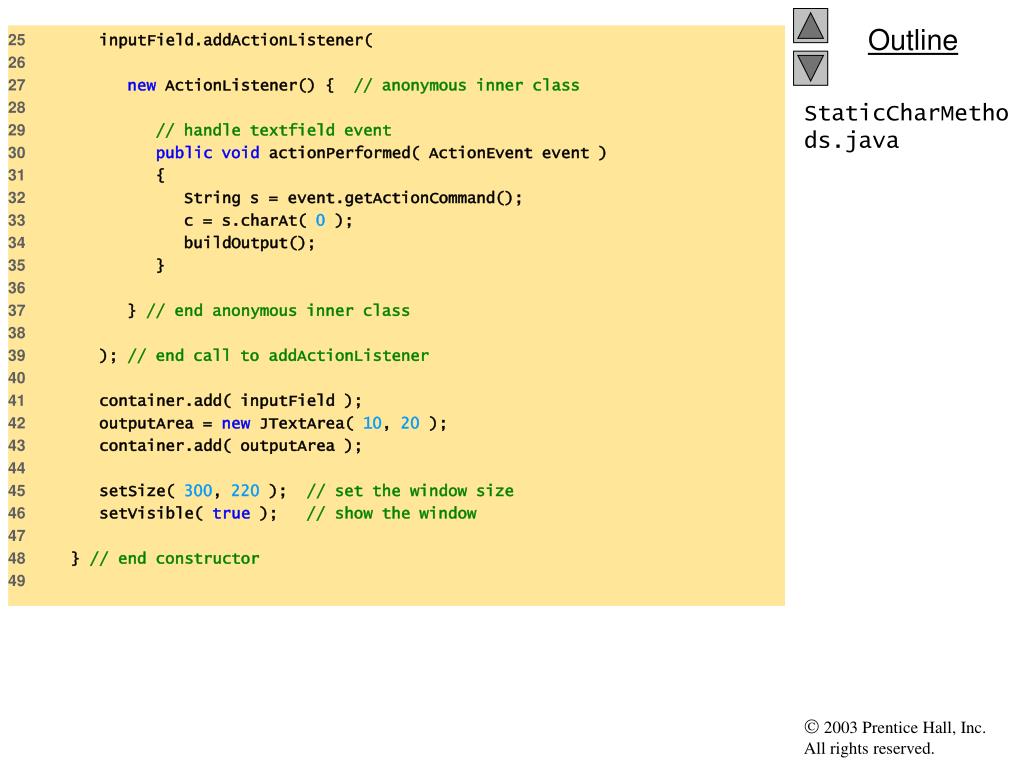Click the up arrow navigation icon
Image resolution: width=1024 pixels, height=768 pixels.
(810, 25)
